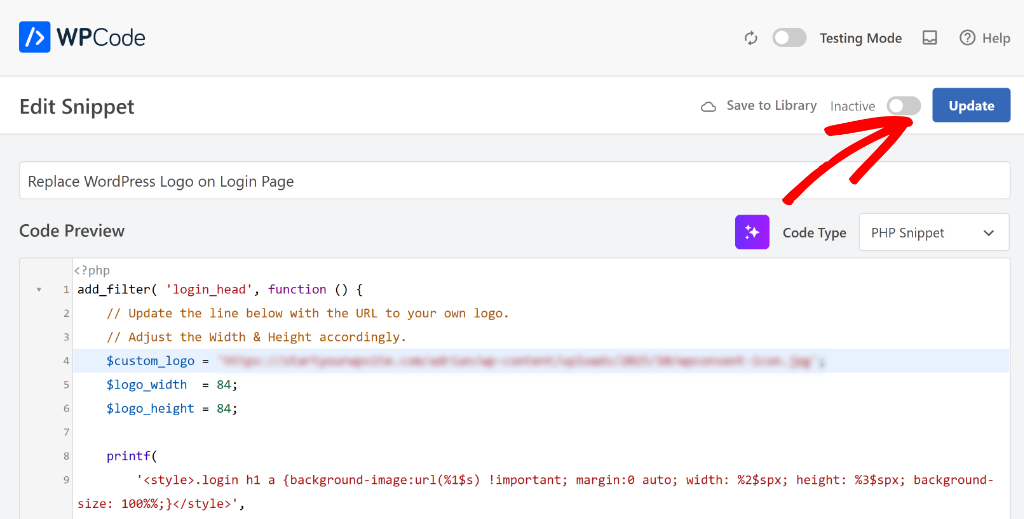Click the refresh sync arrows icon
This screenshot has height=519, width=1024.
[751, 38]
